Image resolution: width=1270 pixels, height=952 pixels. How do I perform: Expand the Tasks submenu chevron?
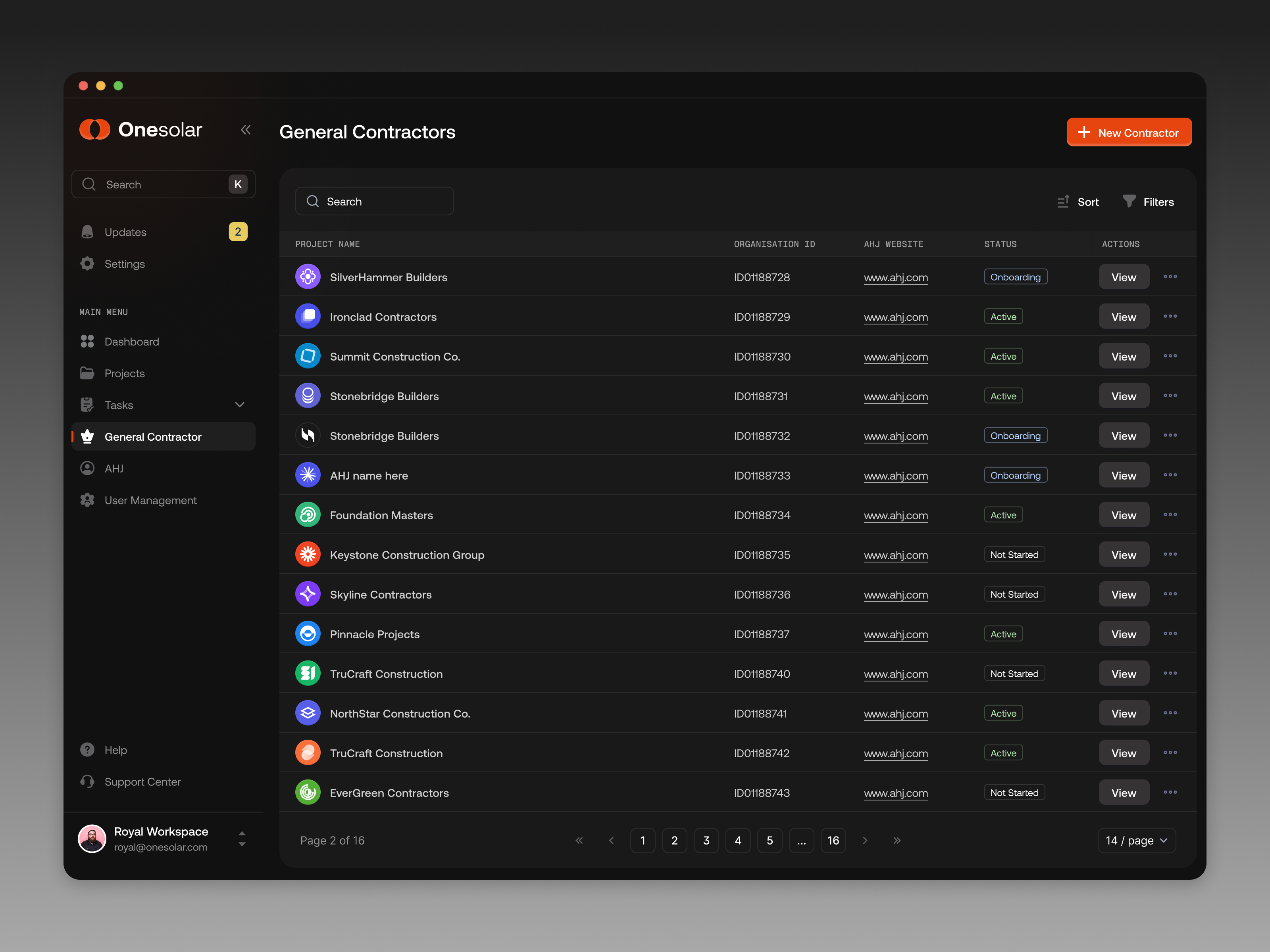click(x=239, y=405)
